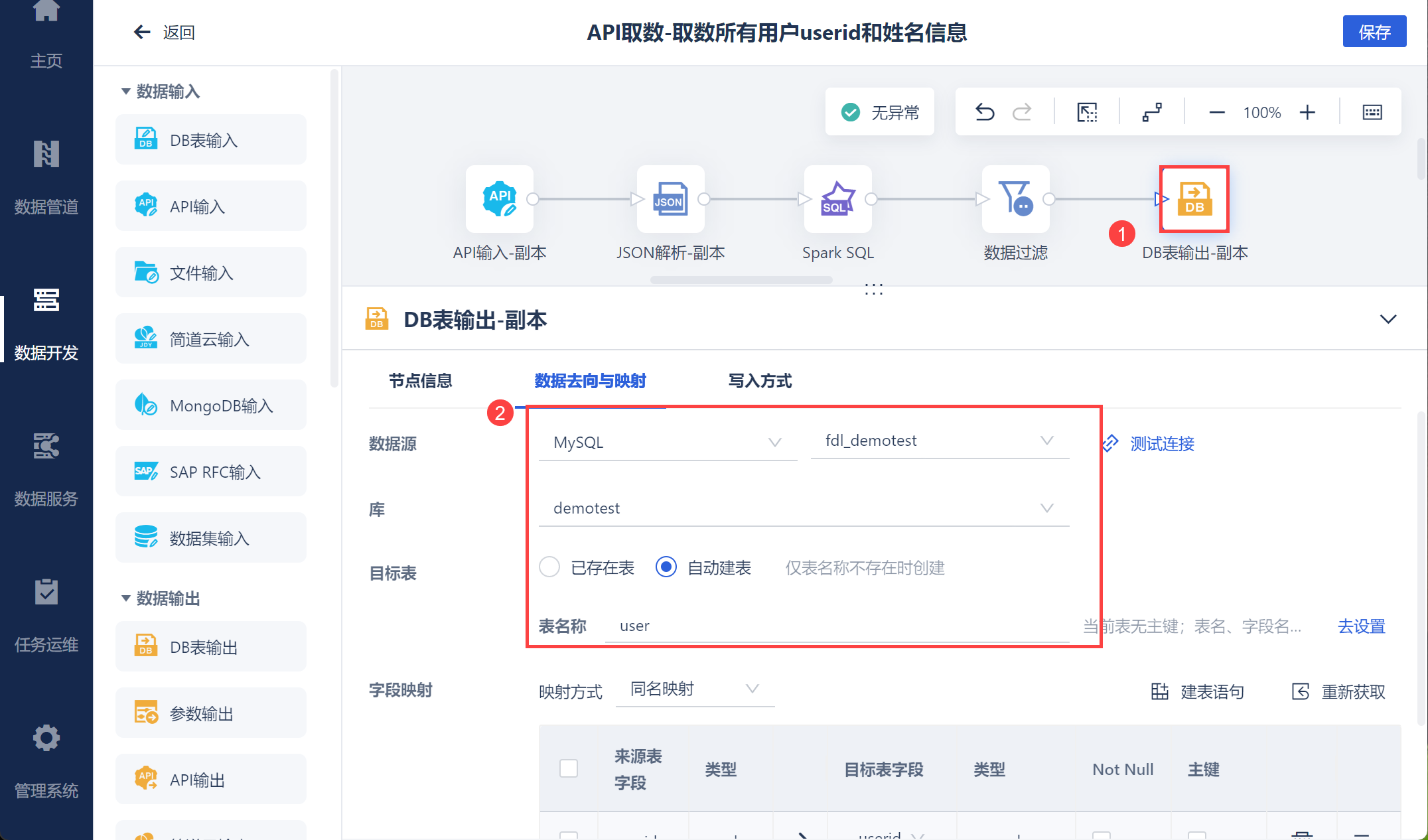This screenshot has width=1428, height=840.
Task: Click the auto-layout connector icon
Action: pyautogui.click(x=1152, y=112)
